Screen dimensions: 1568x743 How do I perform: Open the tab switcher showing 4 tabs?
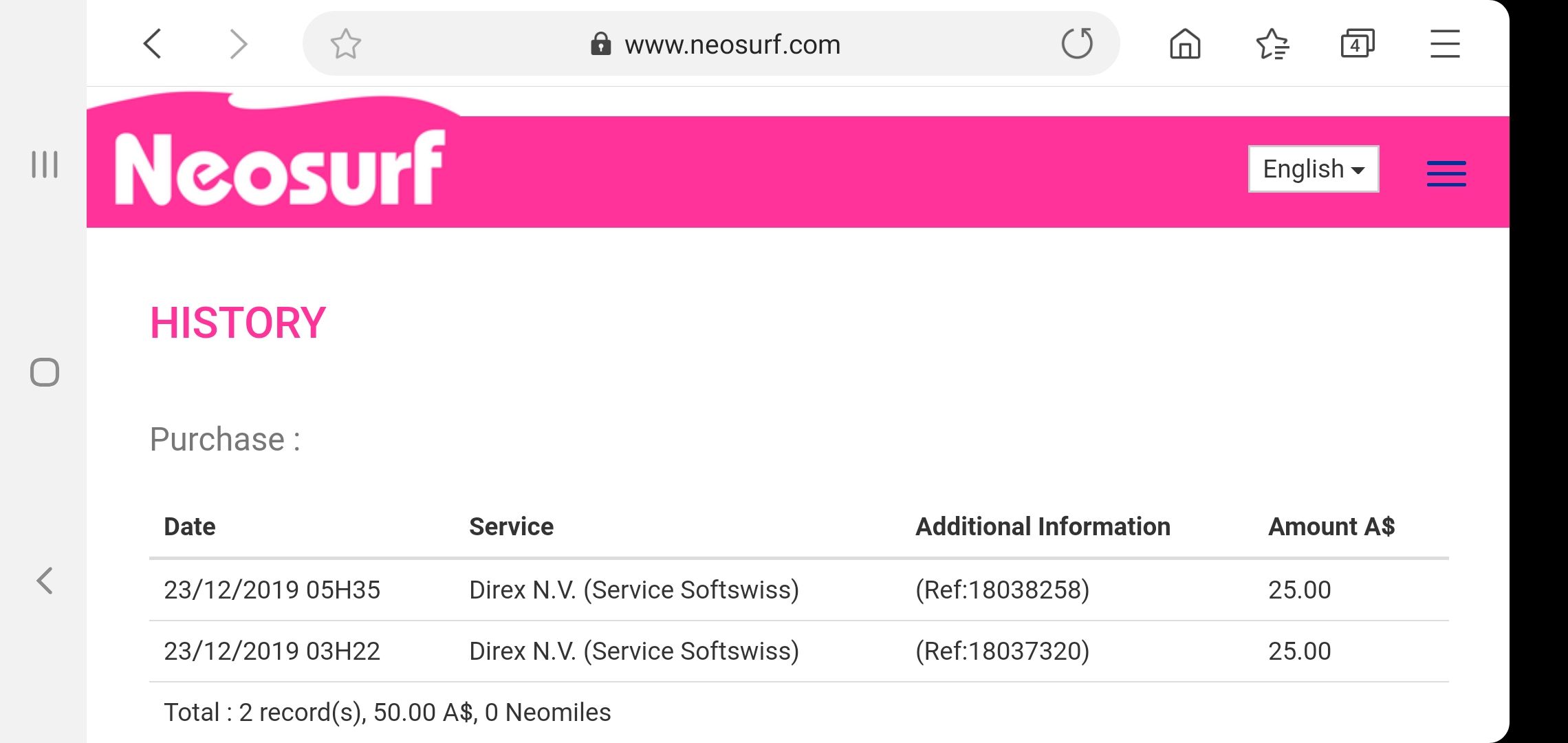[x=1358, y=45]
